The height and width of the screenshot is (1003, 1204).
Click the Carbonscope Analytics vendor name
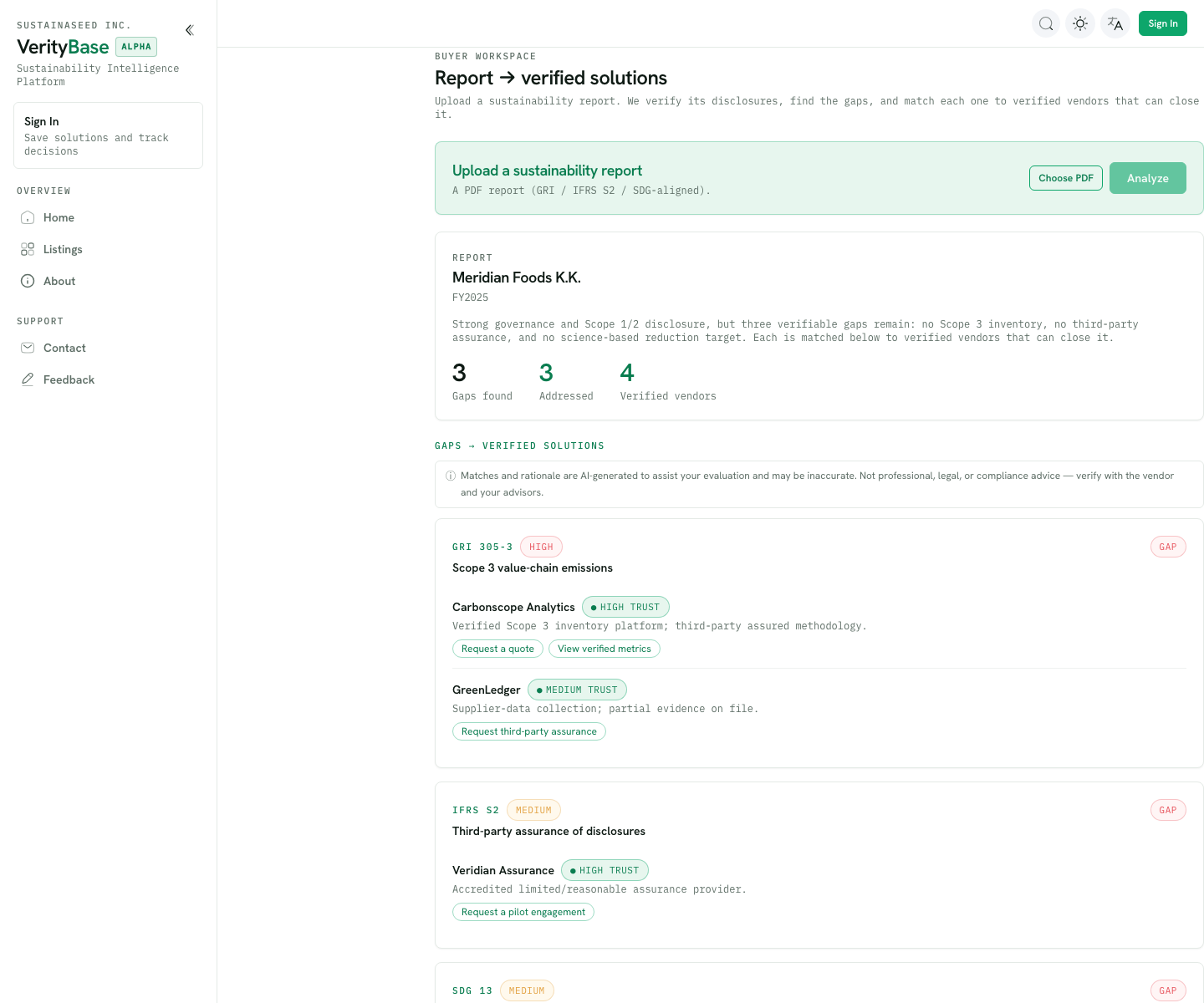513,607
